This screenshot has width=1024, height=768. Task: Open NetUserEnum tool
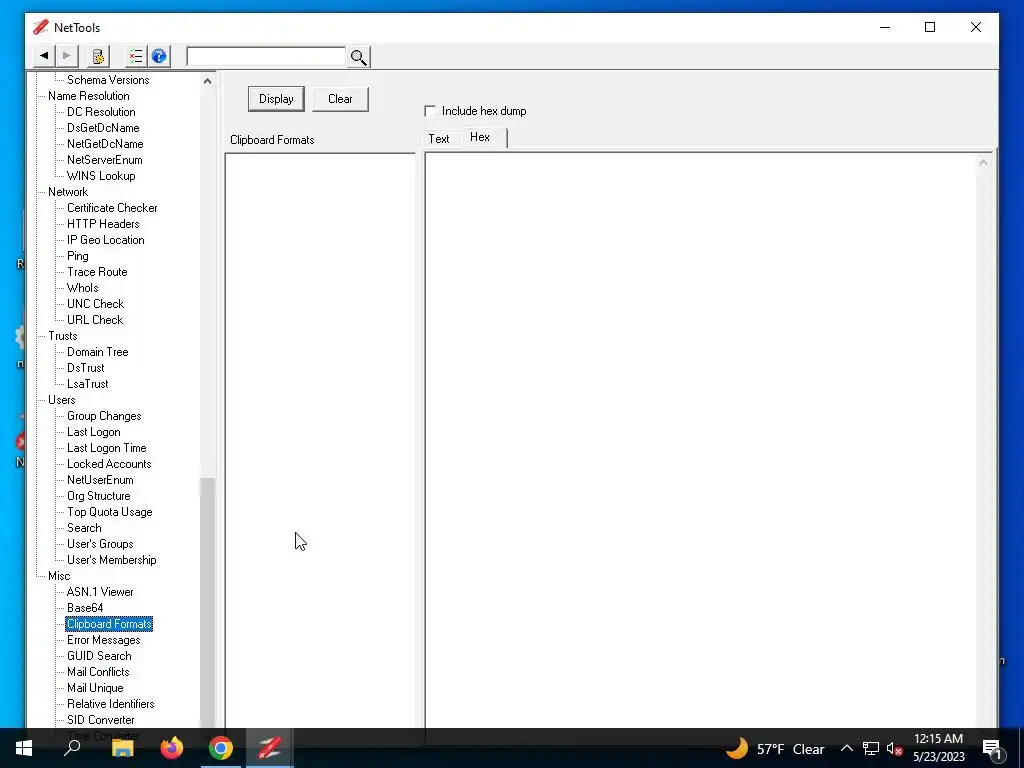tap(100, 480)
